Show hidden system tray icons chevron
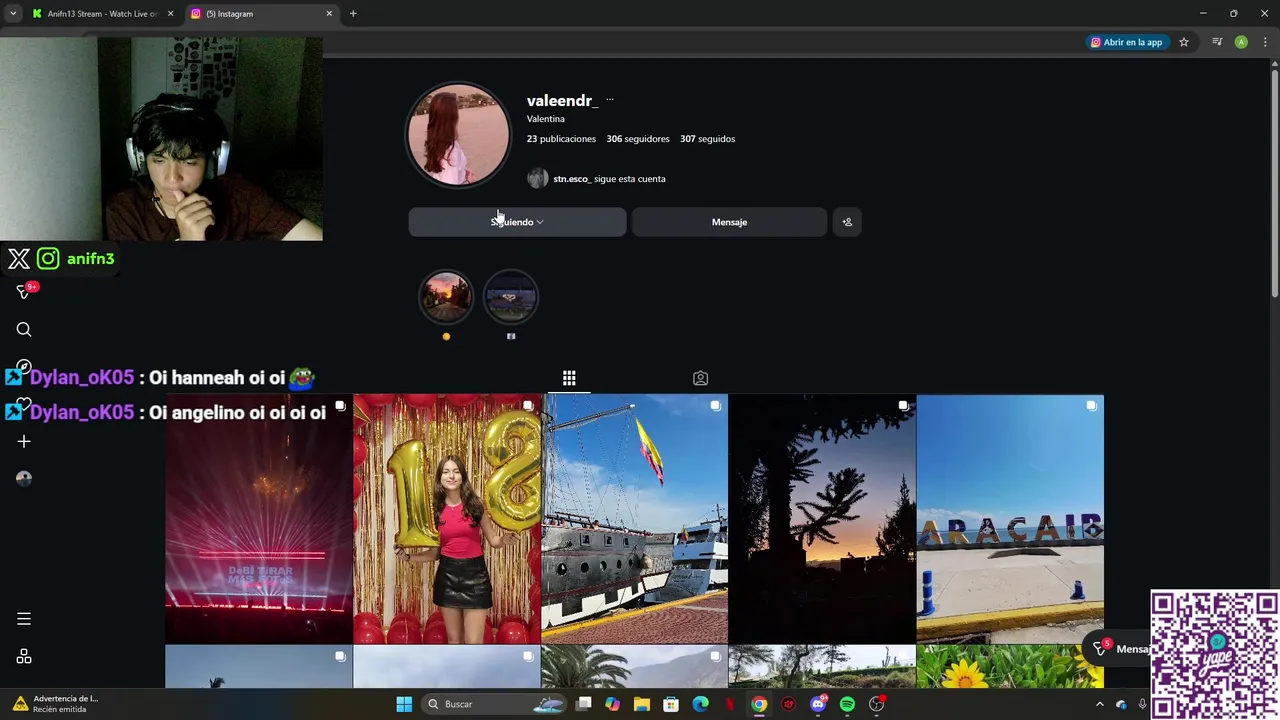1280x720 pixels. pyautogui.click(x=1100, y=704)
